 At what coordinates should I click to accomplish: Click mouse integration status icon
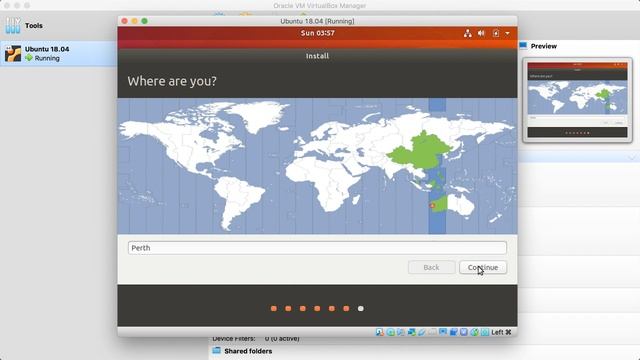(474, 332)
